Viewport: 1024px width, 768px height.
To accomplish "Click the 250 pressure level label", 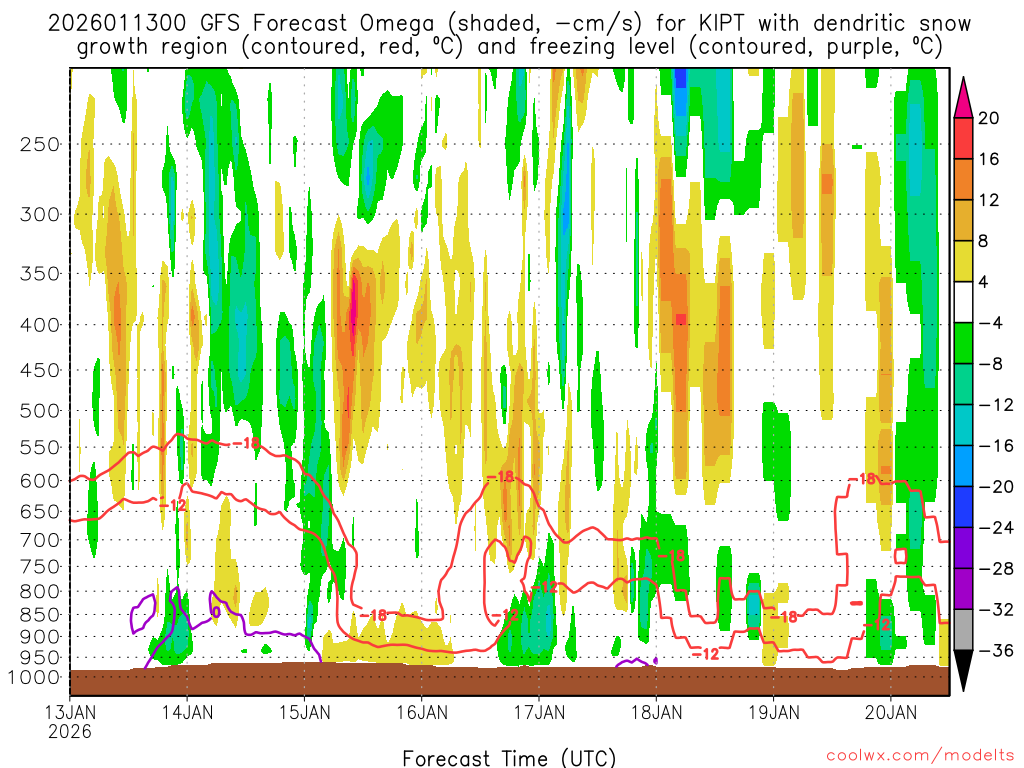I will tap(40, 144).
